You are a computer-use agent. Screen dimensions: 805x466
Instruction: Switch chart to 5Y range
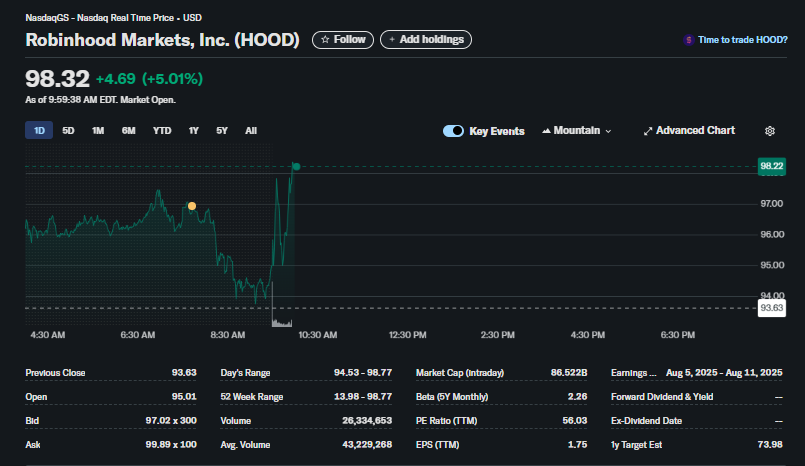(222, 131)
